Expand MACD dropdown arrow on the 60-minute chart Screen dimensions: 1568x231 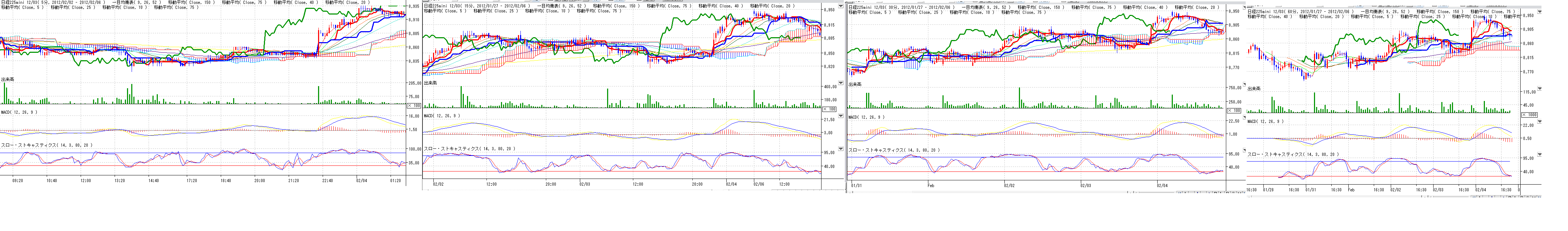[1540, 121]
